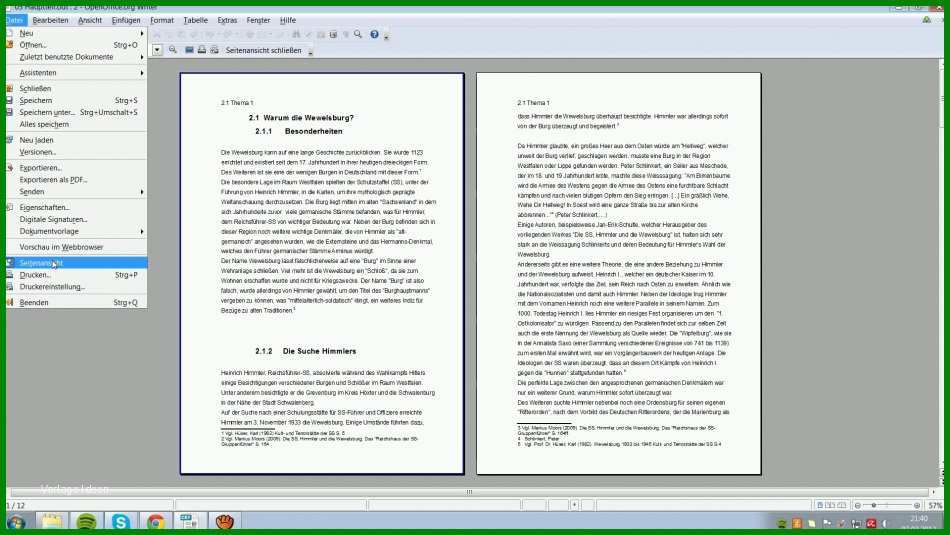Viewport: 950px width, 535px height.
Task: Open the Einfügen menu
Action: click(126, 20)
